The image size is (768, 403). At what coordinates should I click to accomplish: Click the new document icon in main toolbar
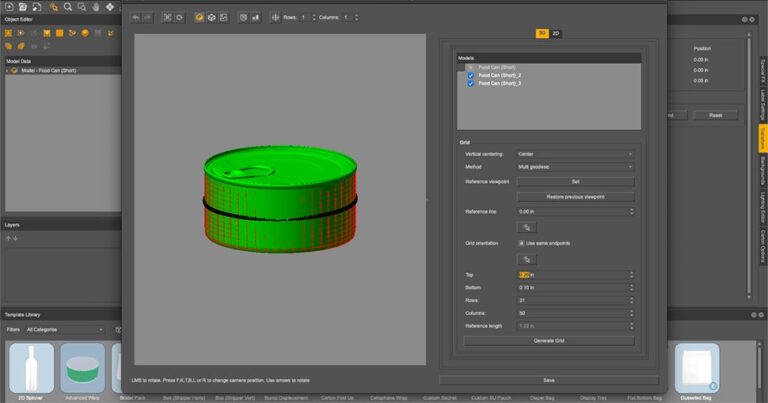click(x=9, y=7)
